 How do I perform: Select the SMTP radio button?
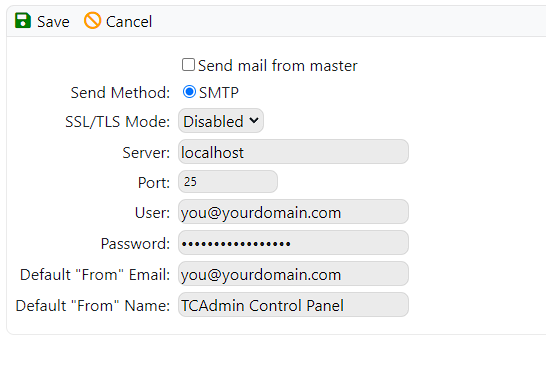(189, 92)
